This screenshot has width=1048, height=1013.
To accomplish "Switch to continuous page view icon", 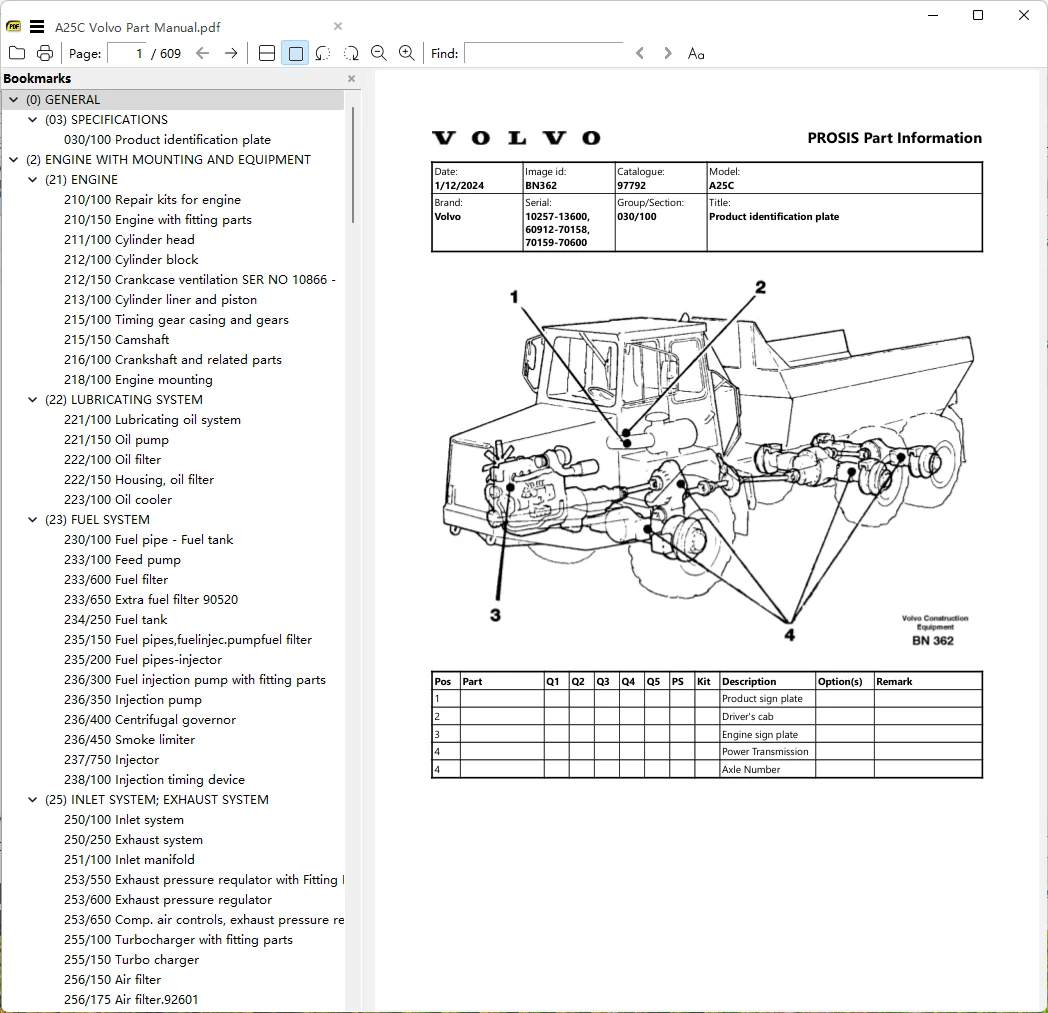I will tap(267, 53).
